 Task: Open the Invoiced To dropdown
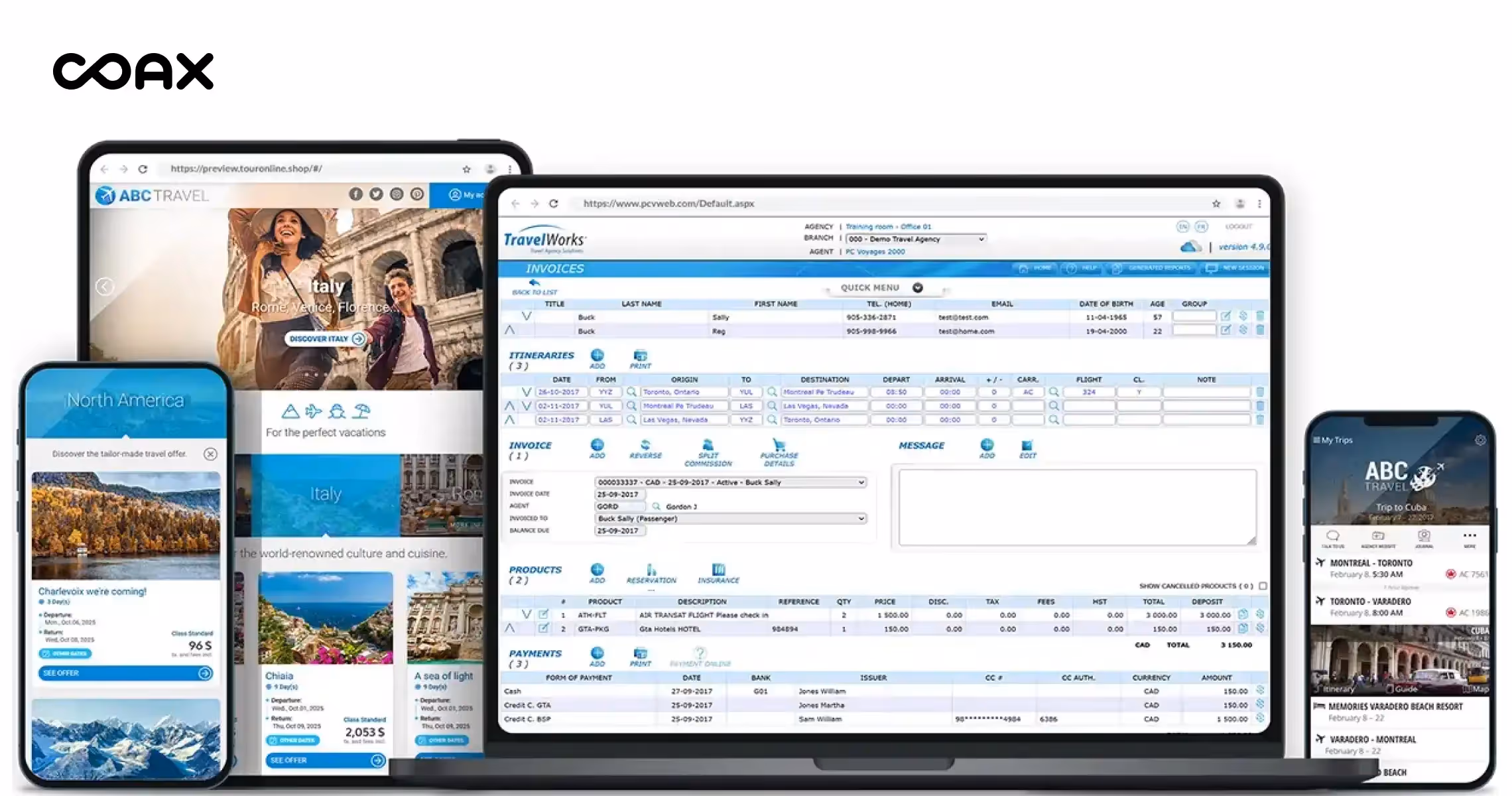point(729,519)
